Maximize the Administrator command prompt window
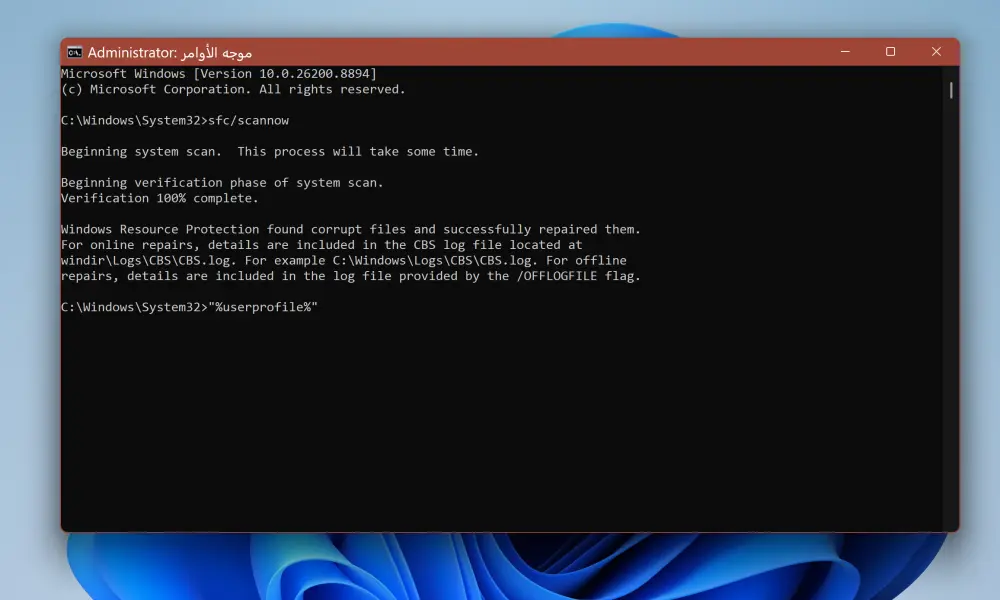 [890, 52]
